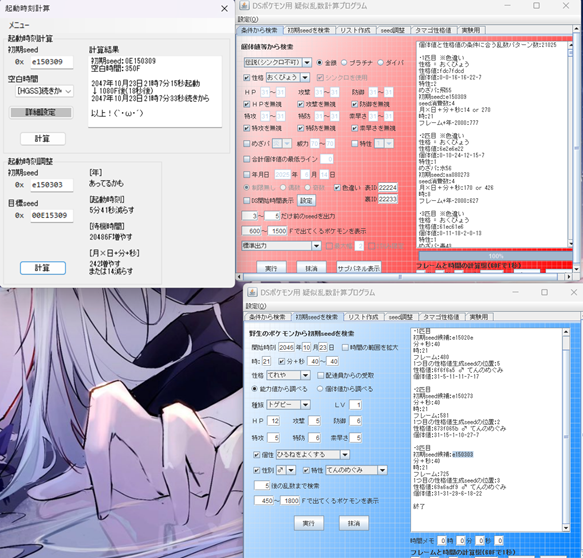The image size is (583, 558).
Task: Click the Java icon in the blue window title bar
Action: pyautogui.click(x=252, y=292)
